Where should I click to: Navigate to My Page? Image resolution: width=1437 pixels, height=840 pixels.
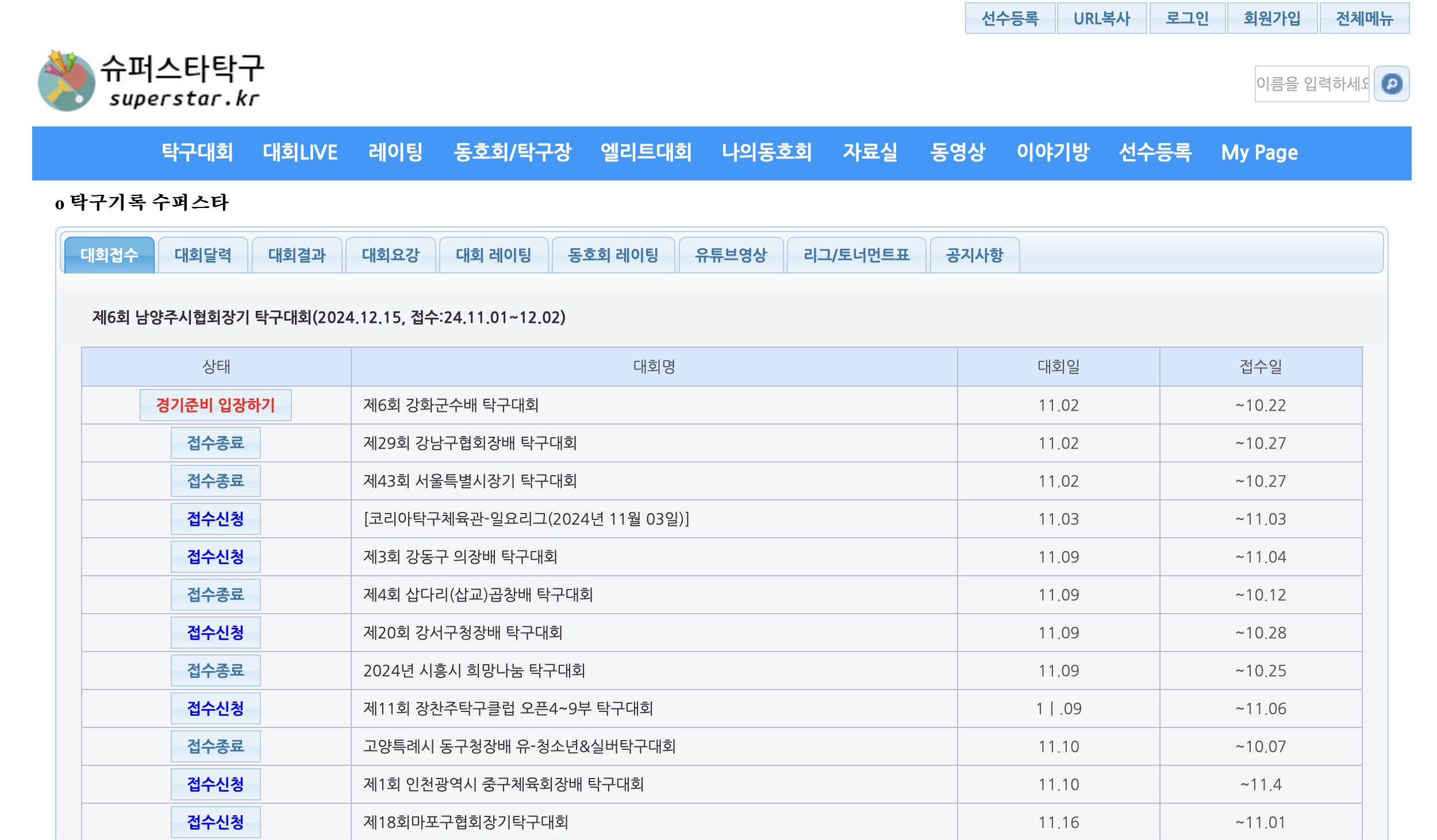click(1259, 153)
